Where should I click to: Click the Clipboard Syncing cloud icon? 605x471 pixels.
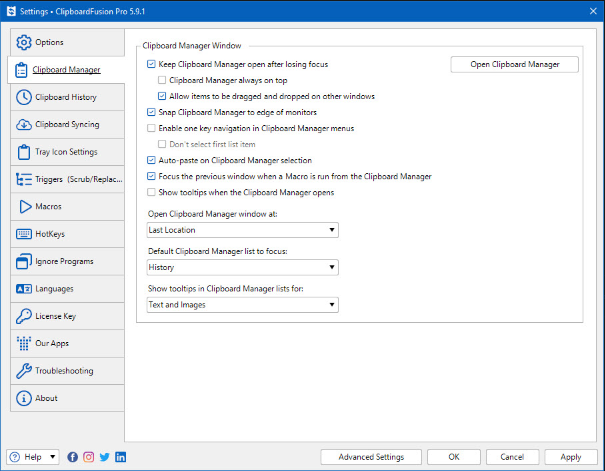[24, 125]
